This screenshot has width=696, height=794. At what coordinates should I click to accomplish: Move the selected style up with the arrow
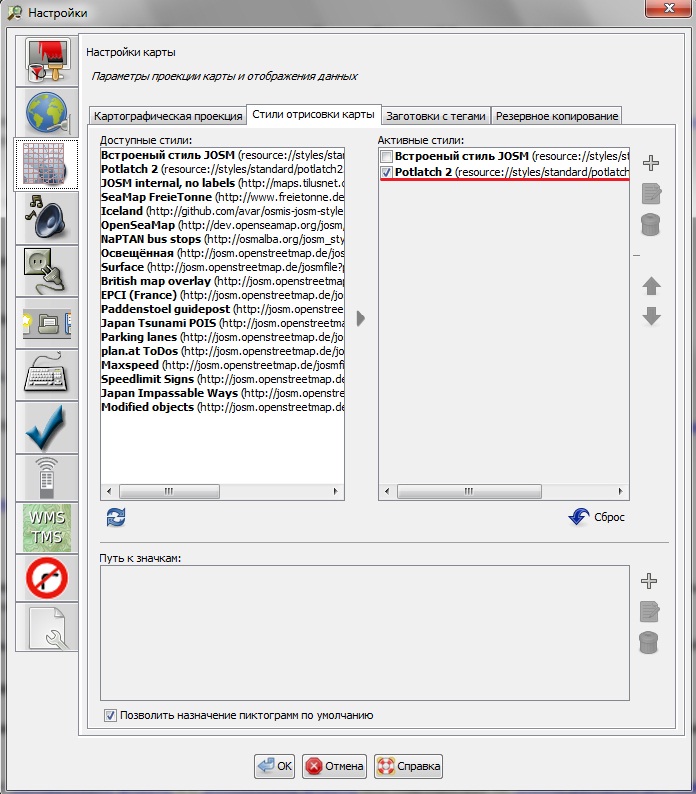tap(651, 286)
